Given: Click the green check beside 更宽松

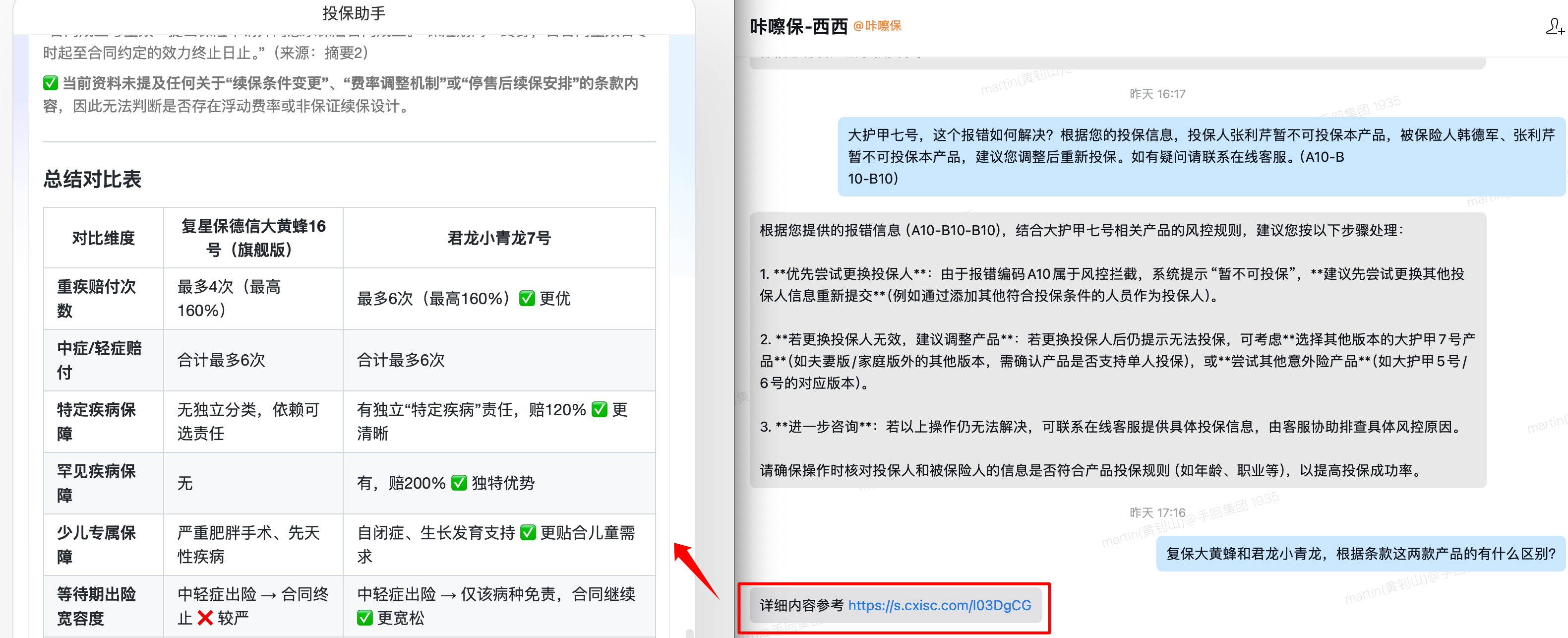Looking at the screenshot, I should [x=364, y=618].
